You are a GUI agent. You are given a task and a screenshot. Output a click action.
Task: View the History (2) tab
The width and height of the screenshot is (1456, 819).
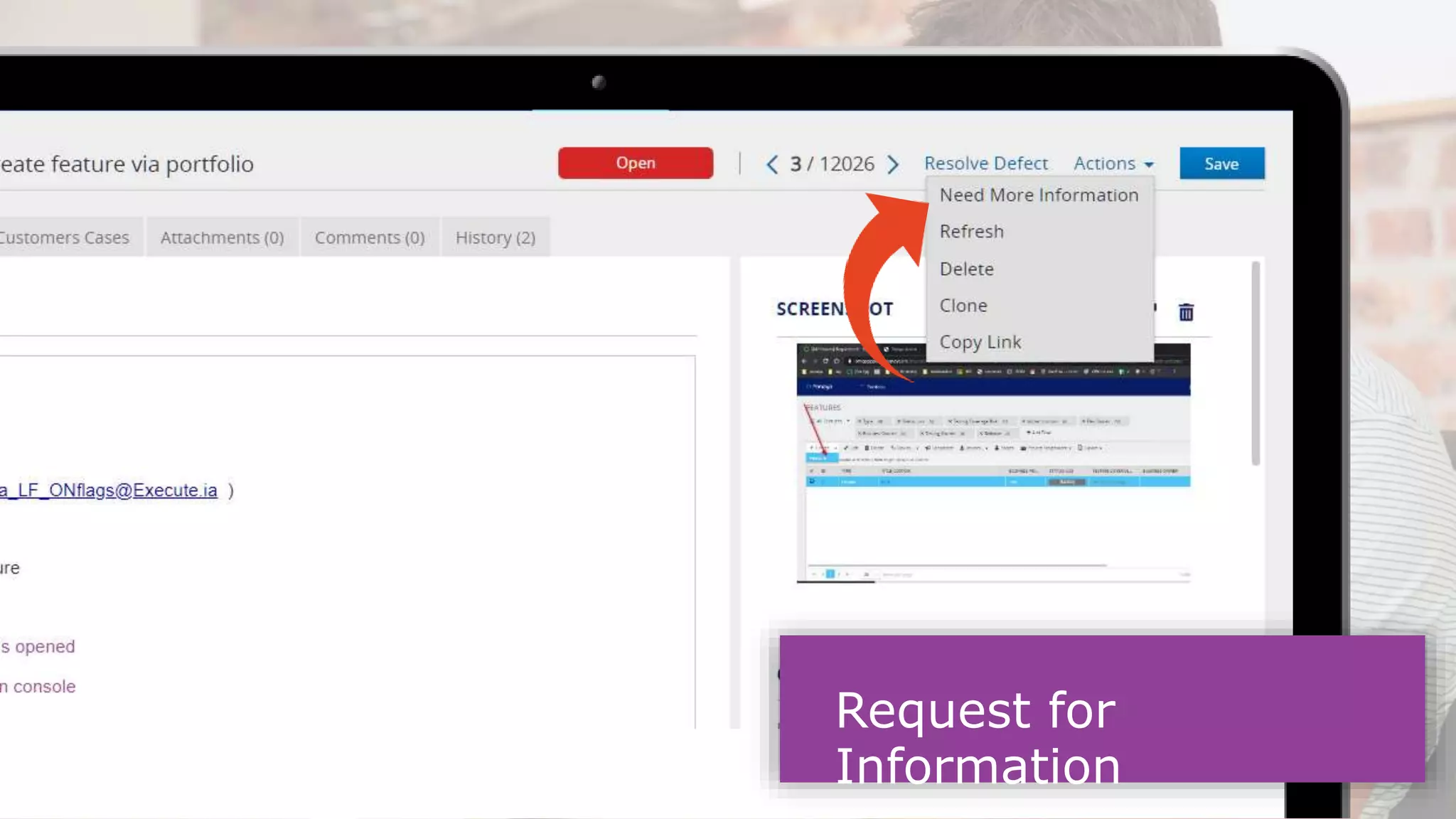pos(495,237)
